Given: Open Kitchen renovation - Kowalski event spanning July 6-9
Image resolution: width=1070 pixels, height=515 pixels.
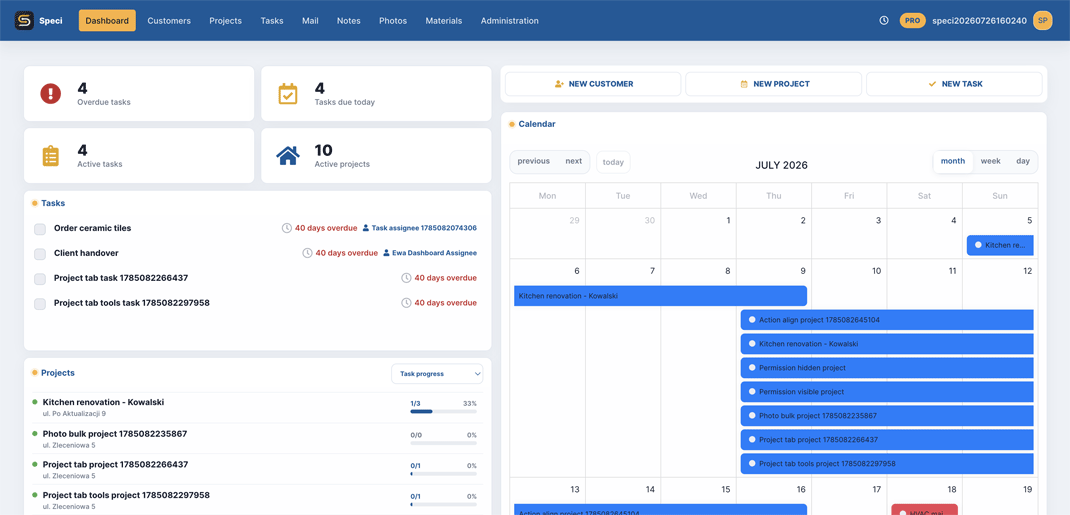Looking at the screenshot, I should [660, 296].
